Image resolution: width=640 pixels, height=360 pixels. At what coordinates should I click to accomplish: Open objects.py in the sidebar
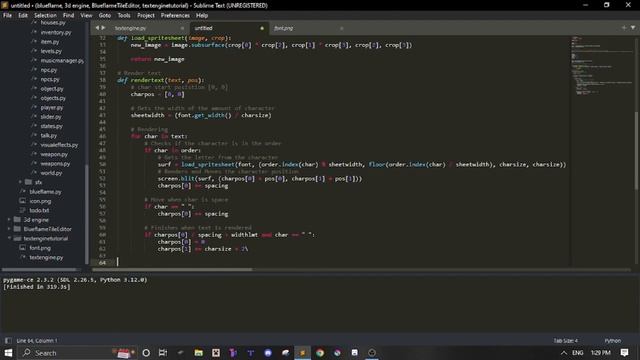point(53,98)
